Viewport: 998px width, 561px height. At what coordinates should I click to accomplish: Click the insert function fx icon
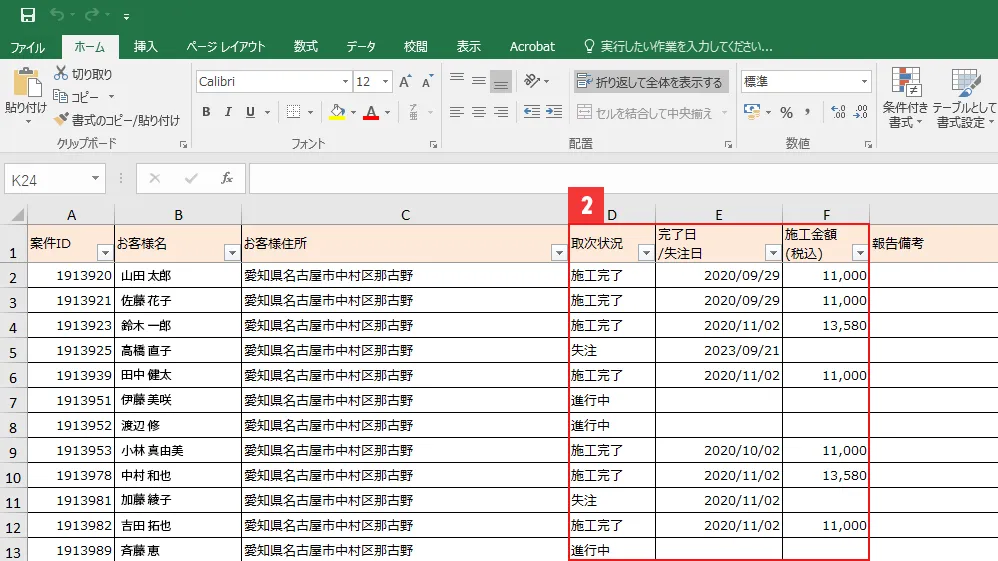[x=227, y=178]
